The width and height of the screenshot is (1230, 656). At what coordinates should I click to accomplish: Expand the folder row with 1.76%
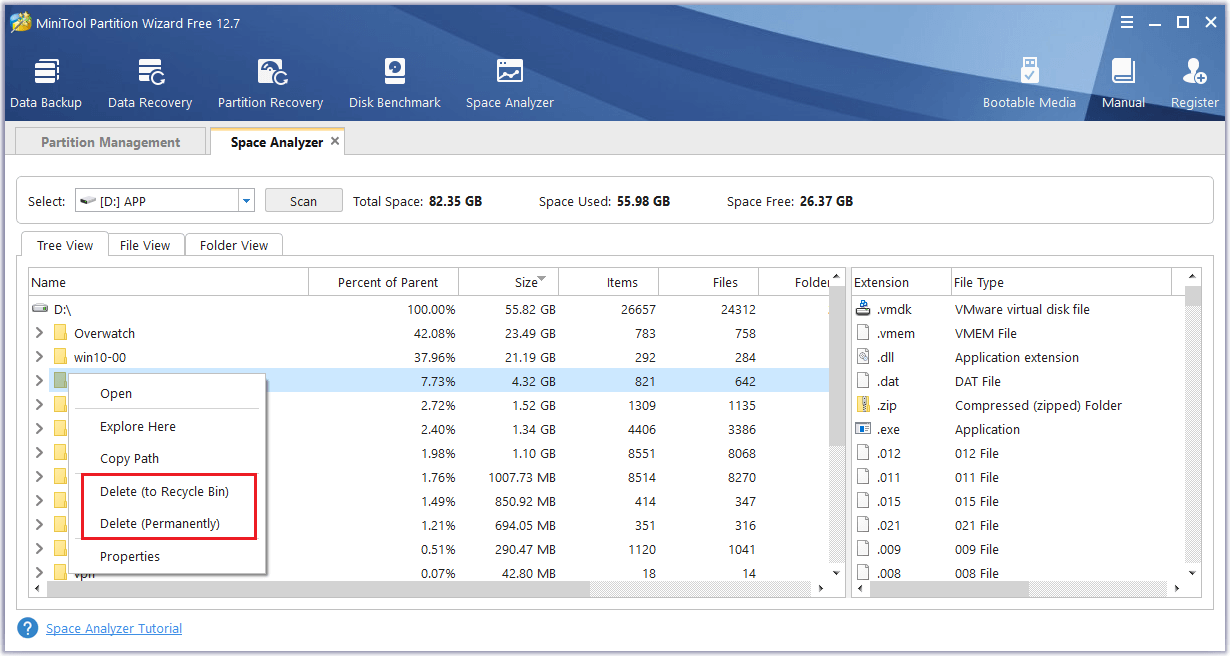(x=39, y=476)
